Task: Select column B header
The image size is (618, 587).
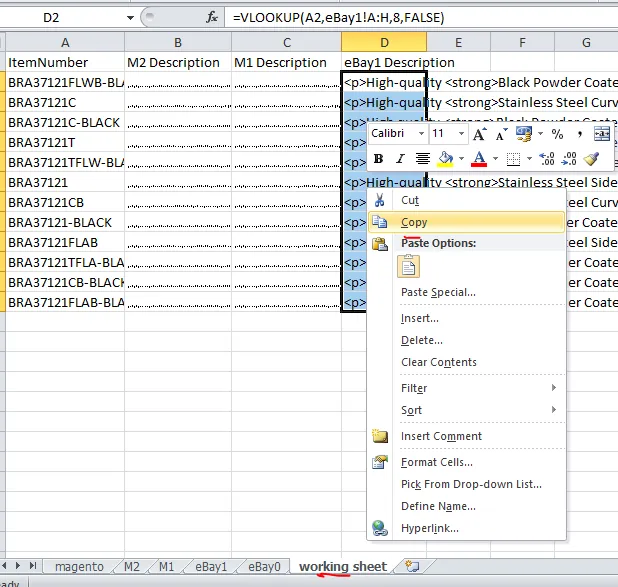Action: click(178, 43)
